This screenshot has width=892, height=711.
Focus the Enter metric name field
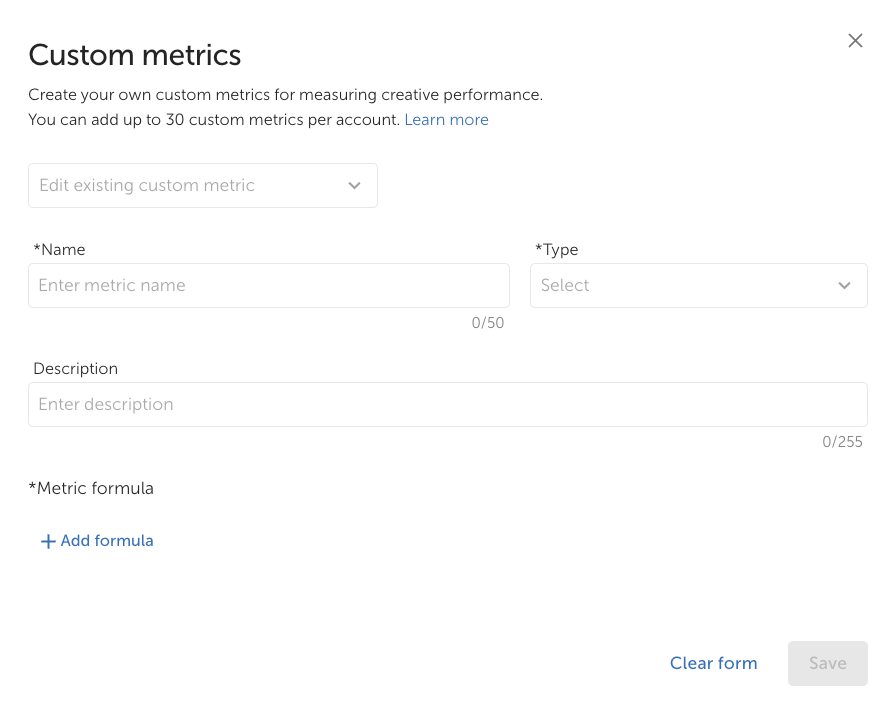(x=269, y=286)
